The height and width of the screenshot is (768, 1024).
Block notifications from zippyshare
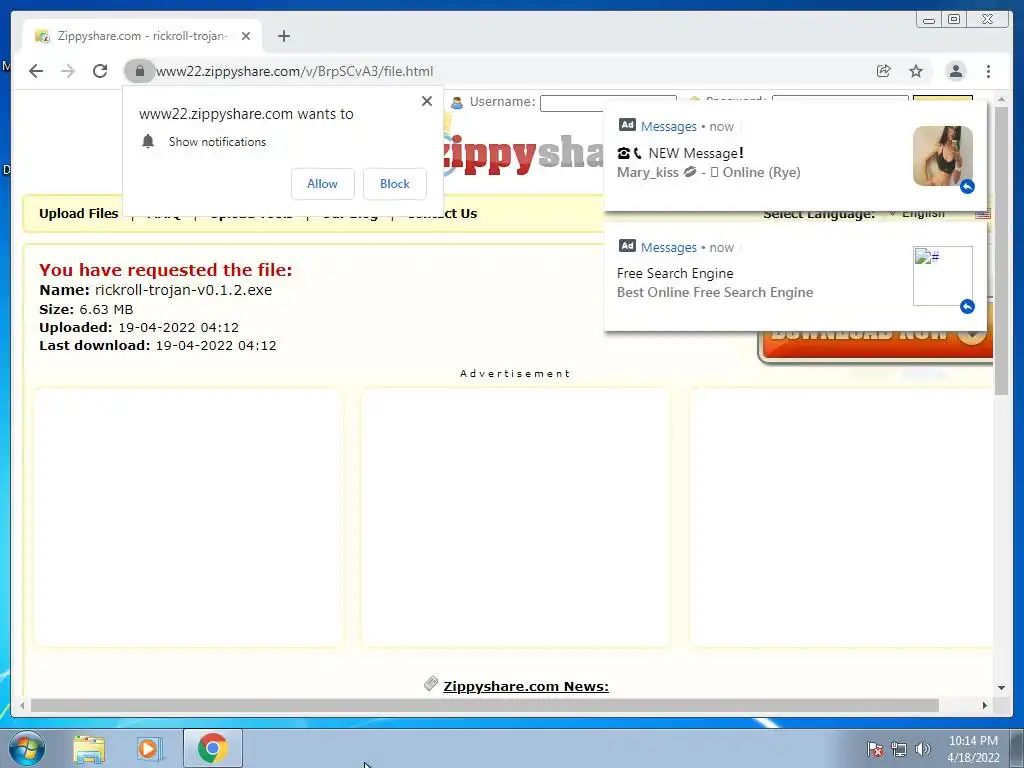coord(394,184)
